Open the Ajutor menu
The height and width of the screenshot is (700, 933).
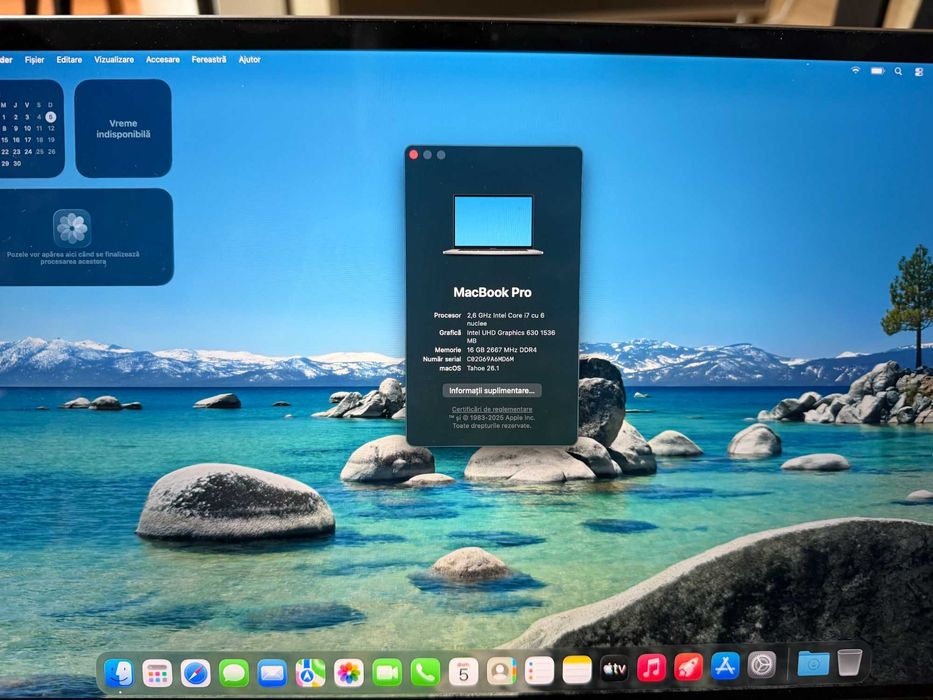pyautogui.click(x=249, y=60)
